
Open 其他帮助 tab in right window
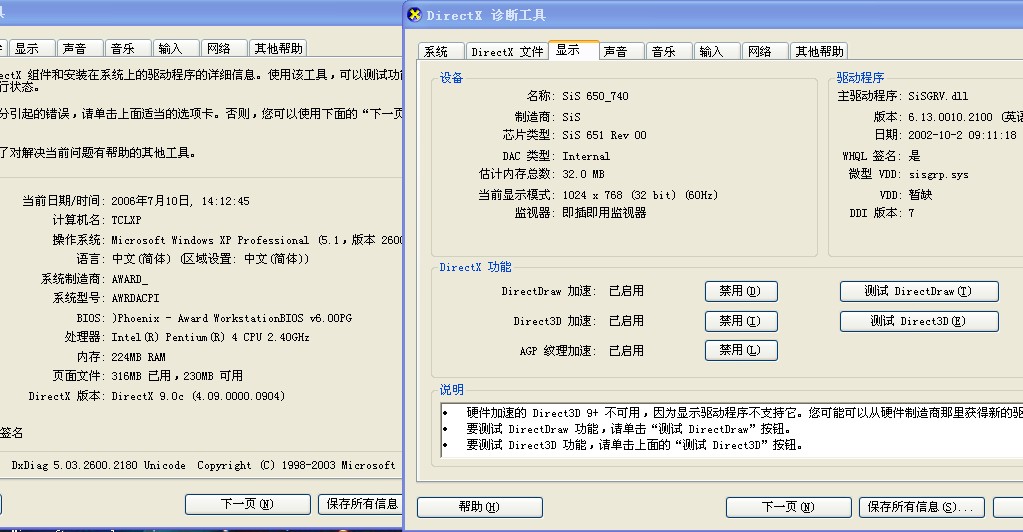pos(819,52)
